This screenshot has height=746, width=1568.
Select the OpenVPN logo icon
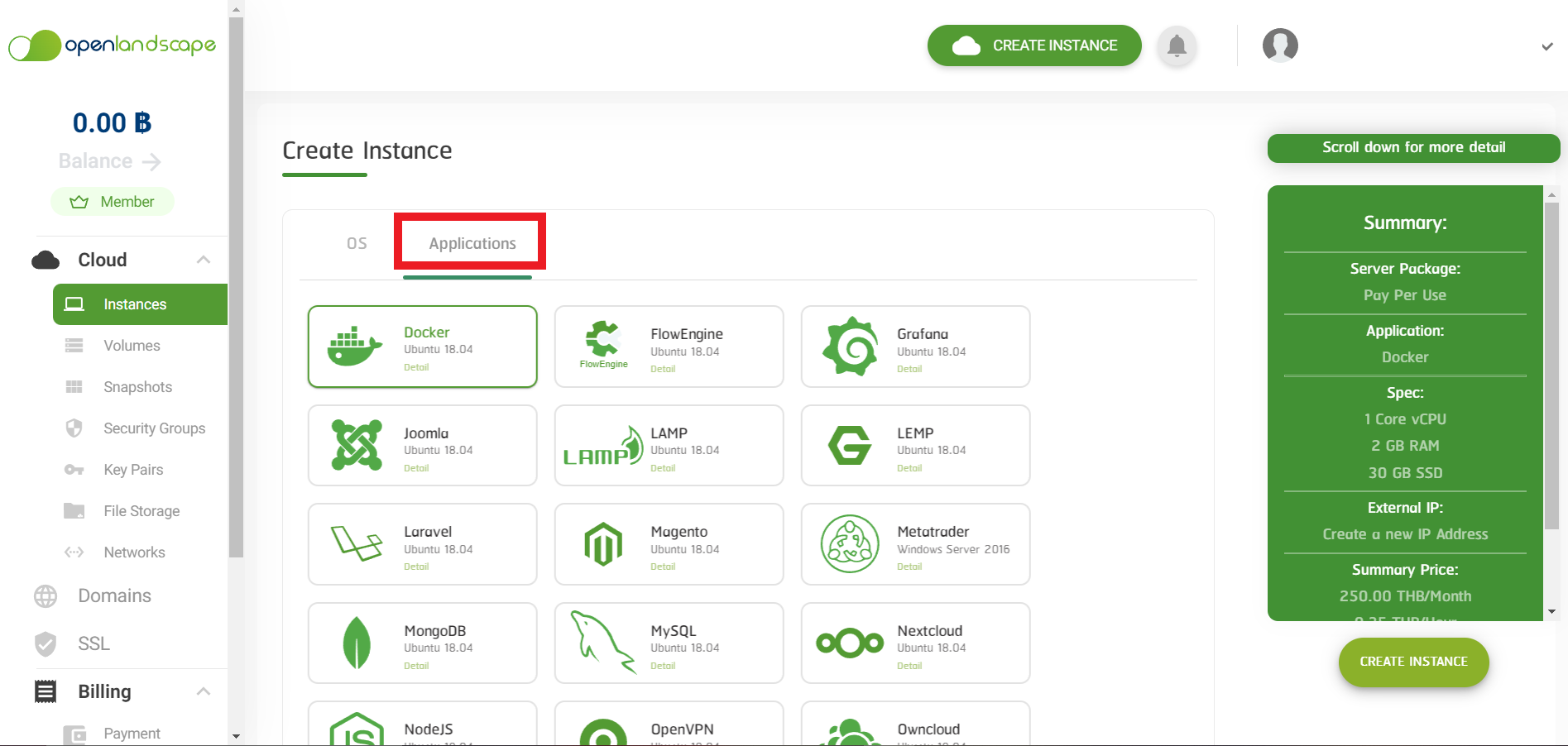pyautogui.click(x=603, y=732)
